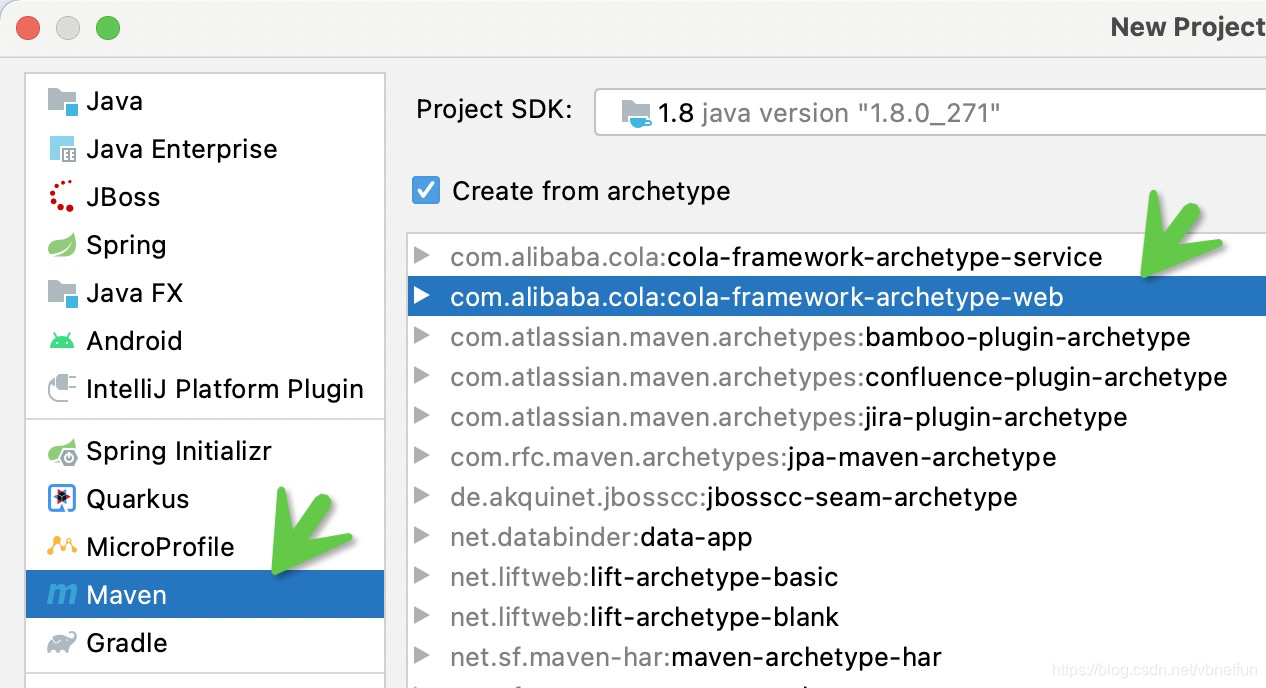Toggle the Create from archetype checkbox
1266x688 pixels.
click(x=427, y=190)
